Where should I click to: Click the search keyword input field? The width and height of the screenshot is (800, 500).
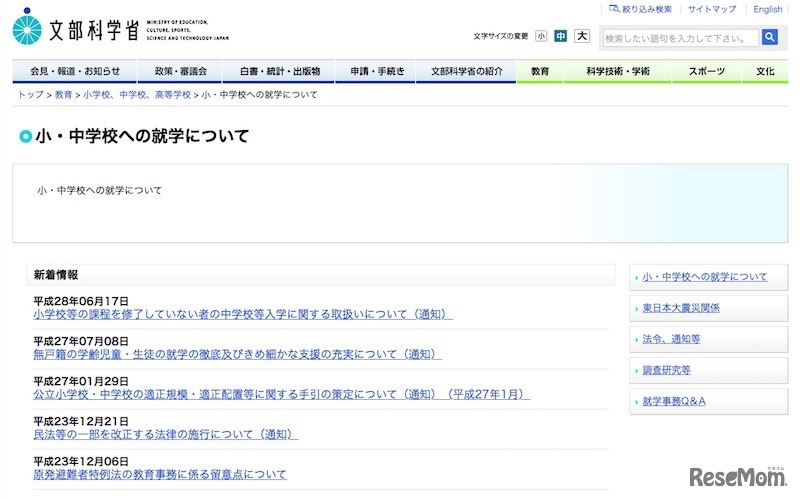[x=678, y=38]
